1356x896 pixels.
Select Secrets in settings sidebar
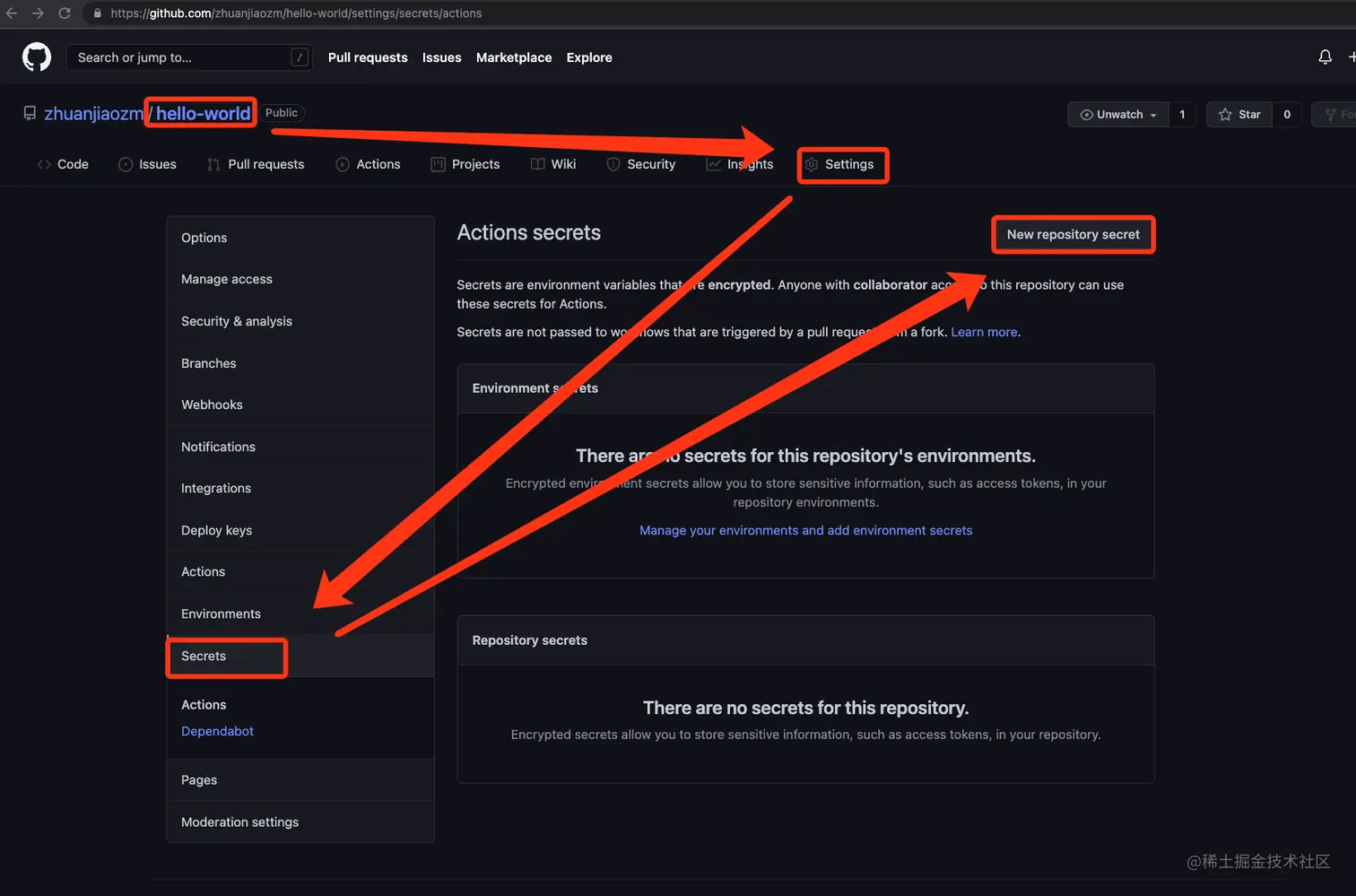pyautogui.click(x=300, y=656)
